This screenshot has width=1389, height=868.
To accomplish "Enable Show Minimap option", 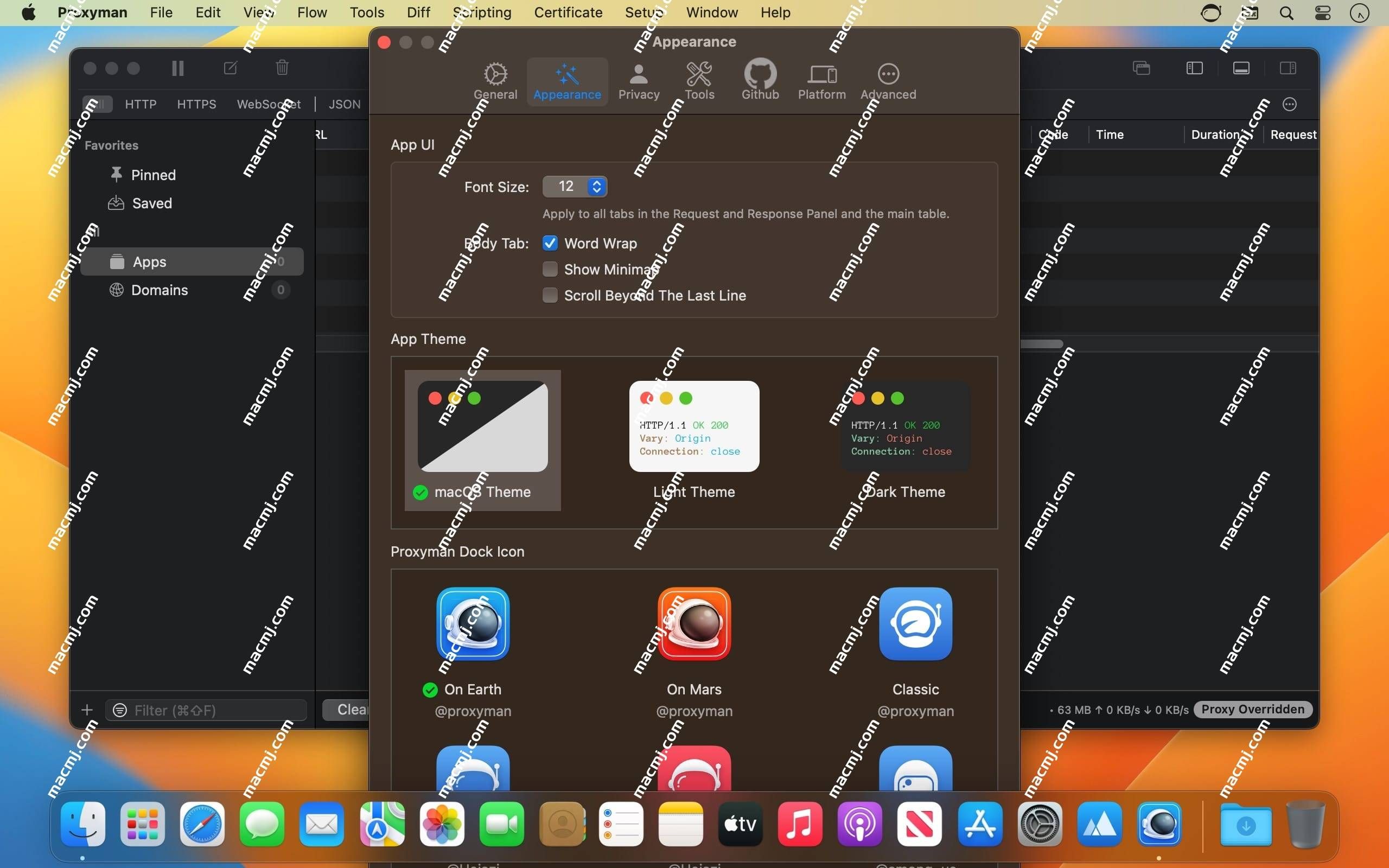I will coord(550,269).
